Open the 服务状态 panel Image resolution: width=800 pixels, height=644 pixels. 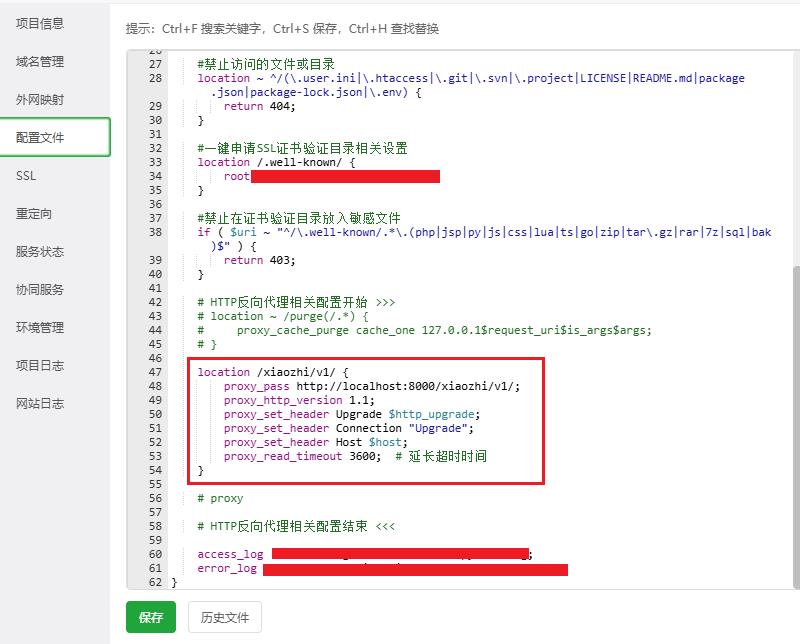point(38,252)
